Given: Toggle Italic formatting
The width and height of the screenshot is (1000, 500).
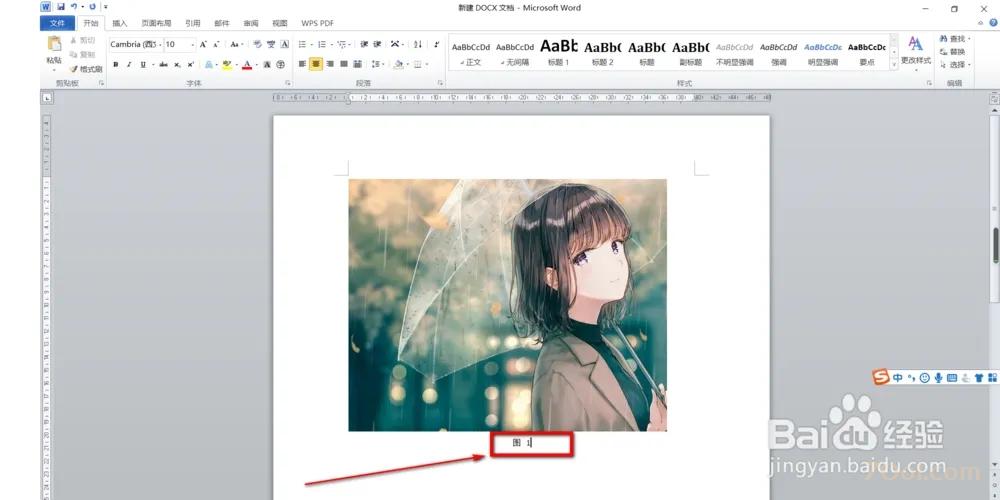Looking at the screenshot, I should [x=129, y=64].
